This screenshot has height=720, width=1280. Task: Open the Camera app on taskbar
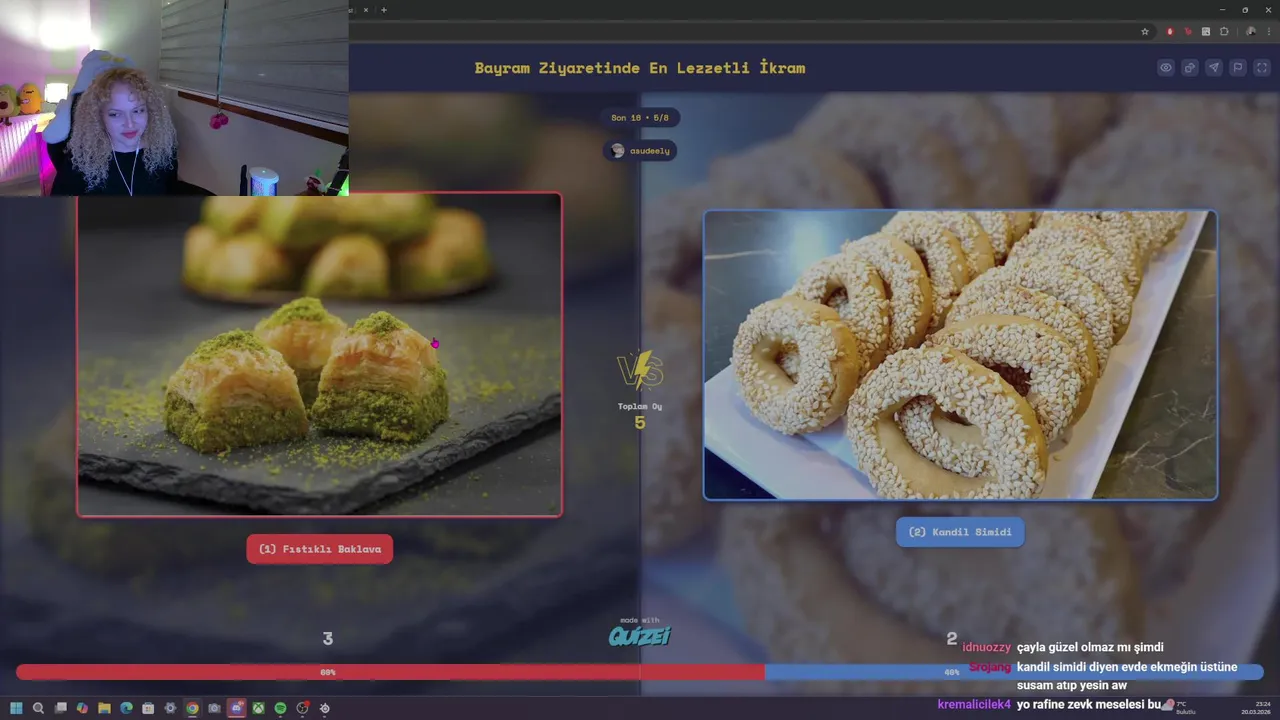pyautogui.click(x=214, y=708)
